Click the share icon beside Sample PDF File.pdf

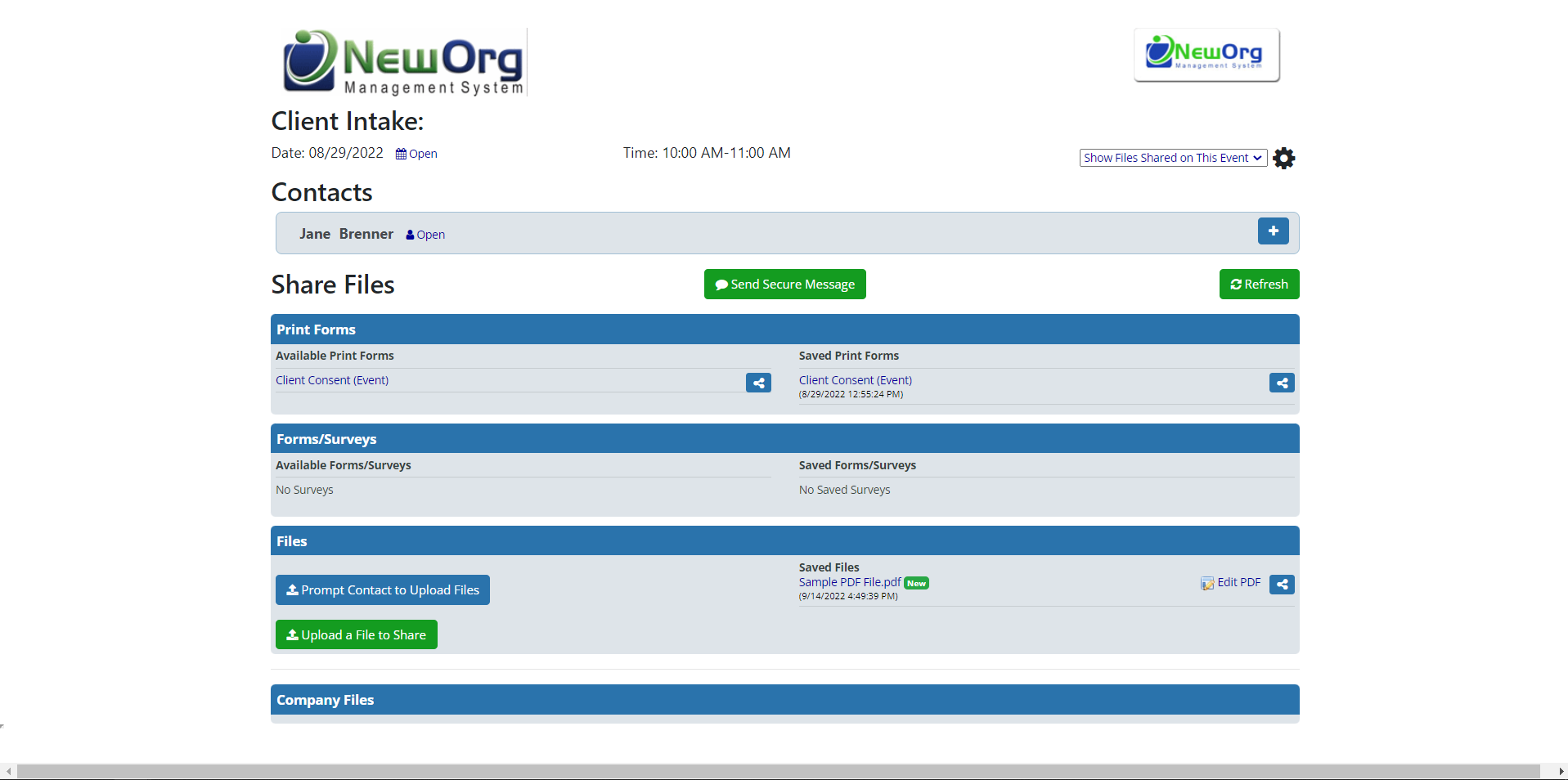(x=1281, y=584)
